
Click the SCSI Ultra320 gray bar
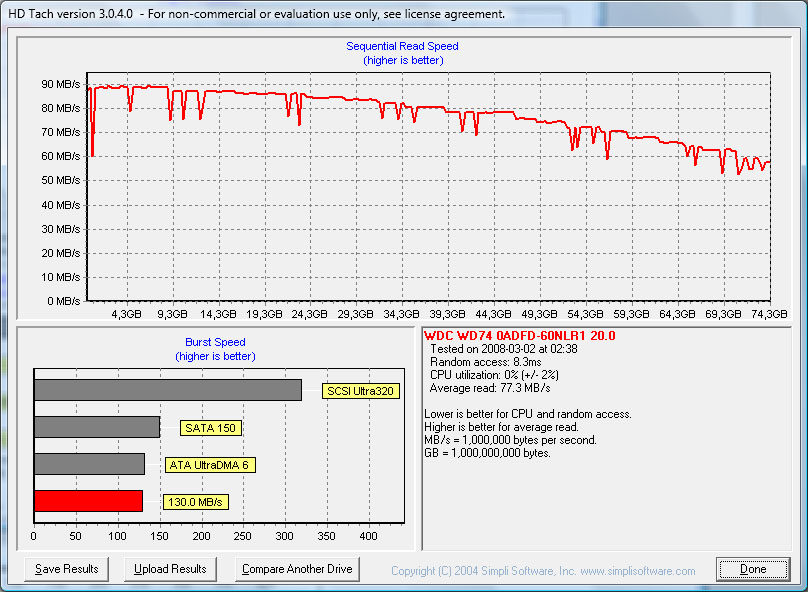167,390
